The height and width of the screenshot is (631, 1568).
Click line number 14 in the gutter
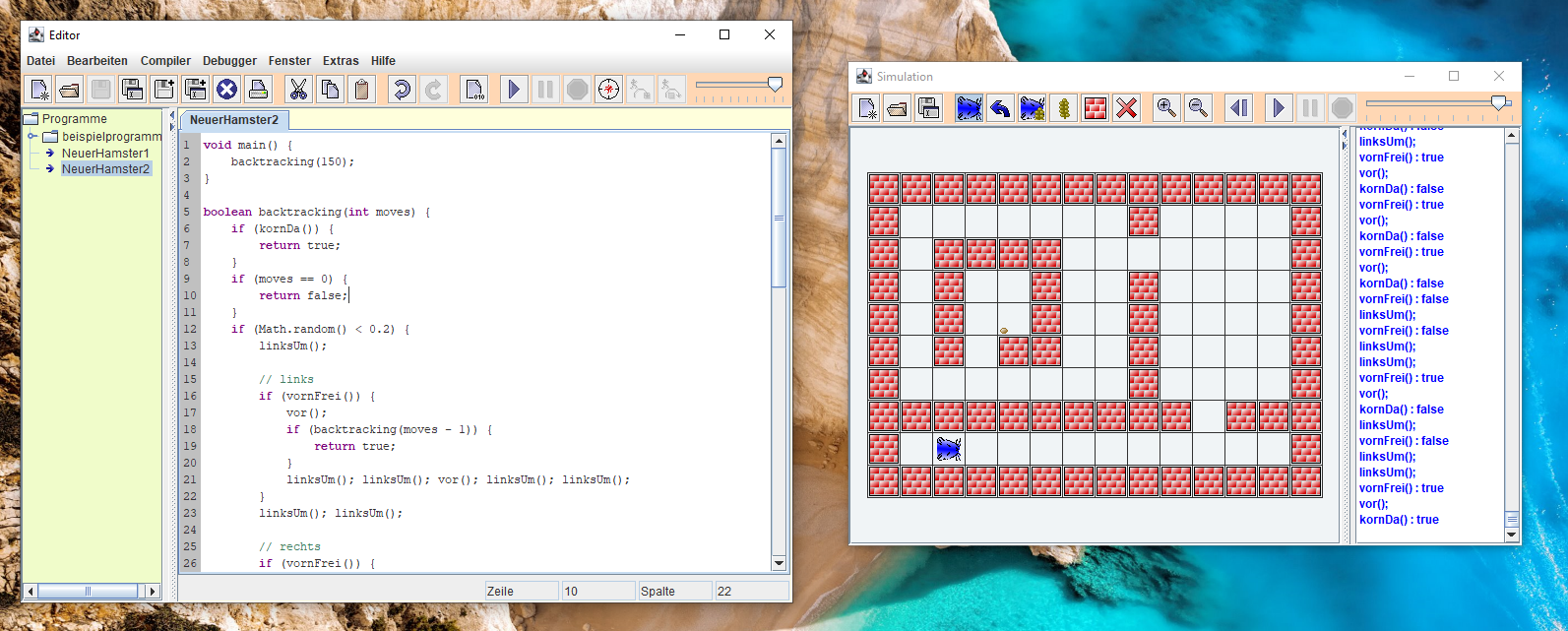(190, 362)
